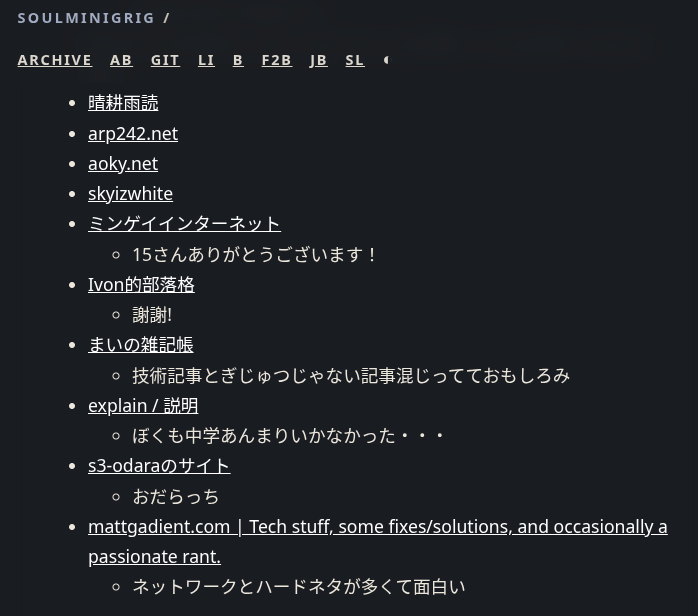Image resolution: width=698 pixels, height=616 pixels.
Task: Visit the arp242.net link
Action: (x=133, y=133)
